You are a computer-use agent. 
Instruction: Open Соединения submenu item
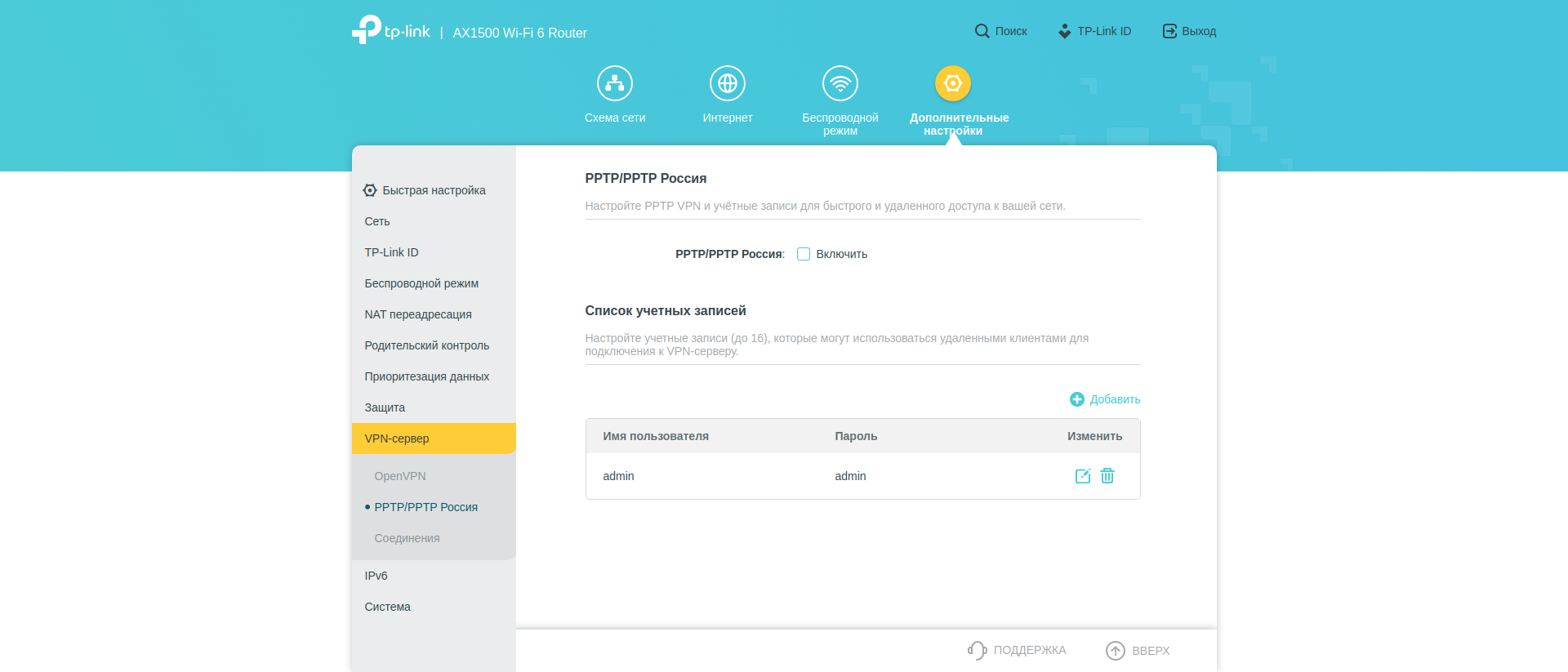pyautogui.click(x=407, y=538)
